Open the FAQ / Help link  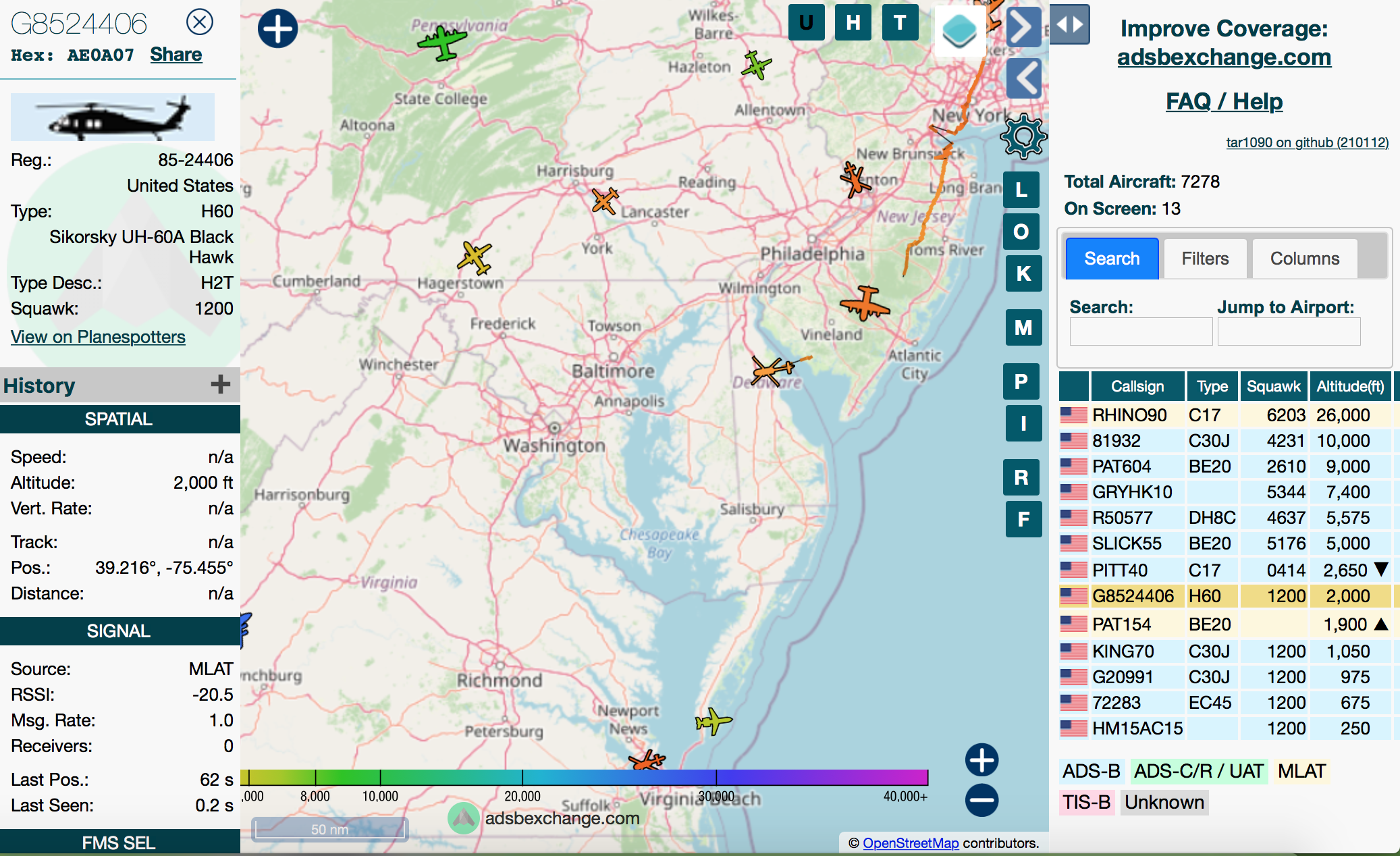[x=1224, y=101]
